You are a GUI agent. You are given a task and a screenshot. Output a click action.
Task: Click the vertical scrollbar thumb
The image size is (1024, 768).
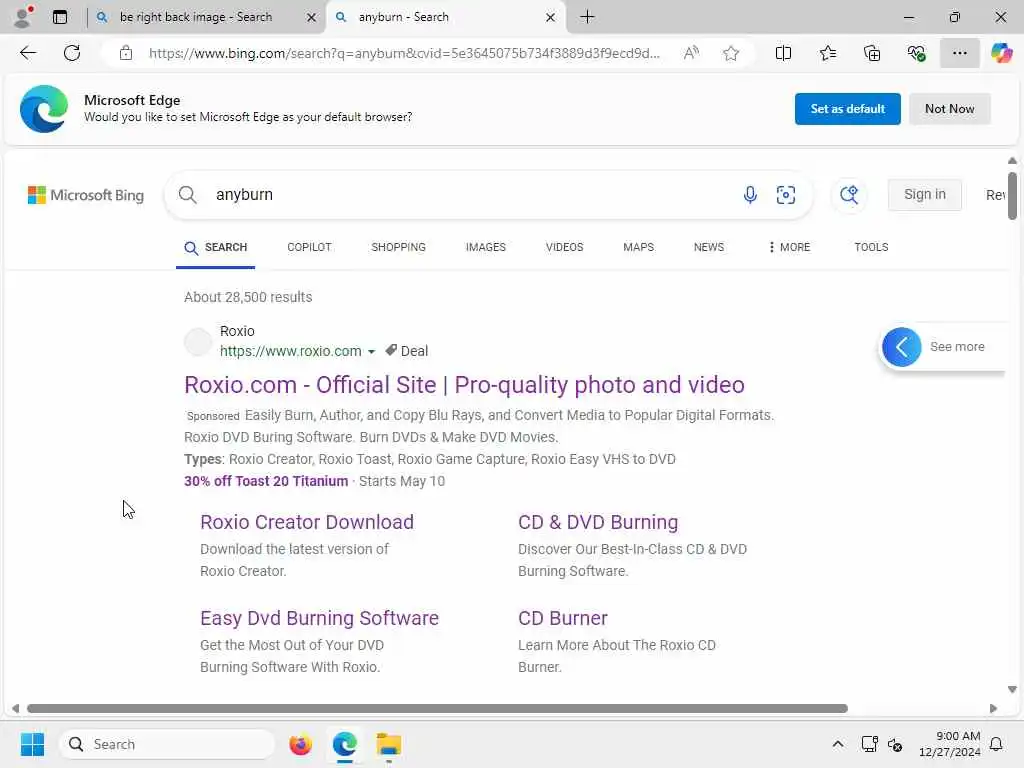tap(1012, 196)
